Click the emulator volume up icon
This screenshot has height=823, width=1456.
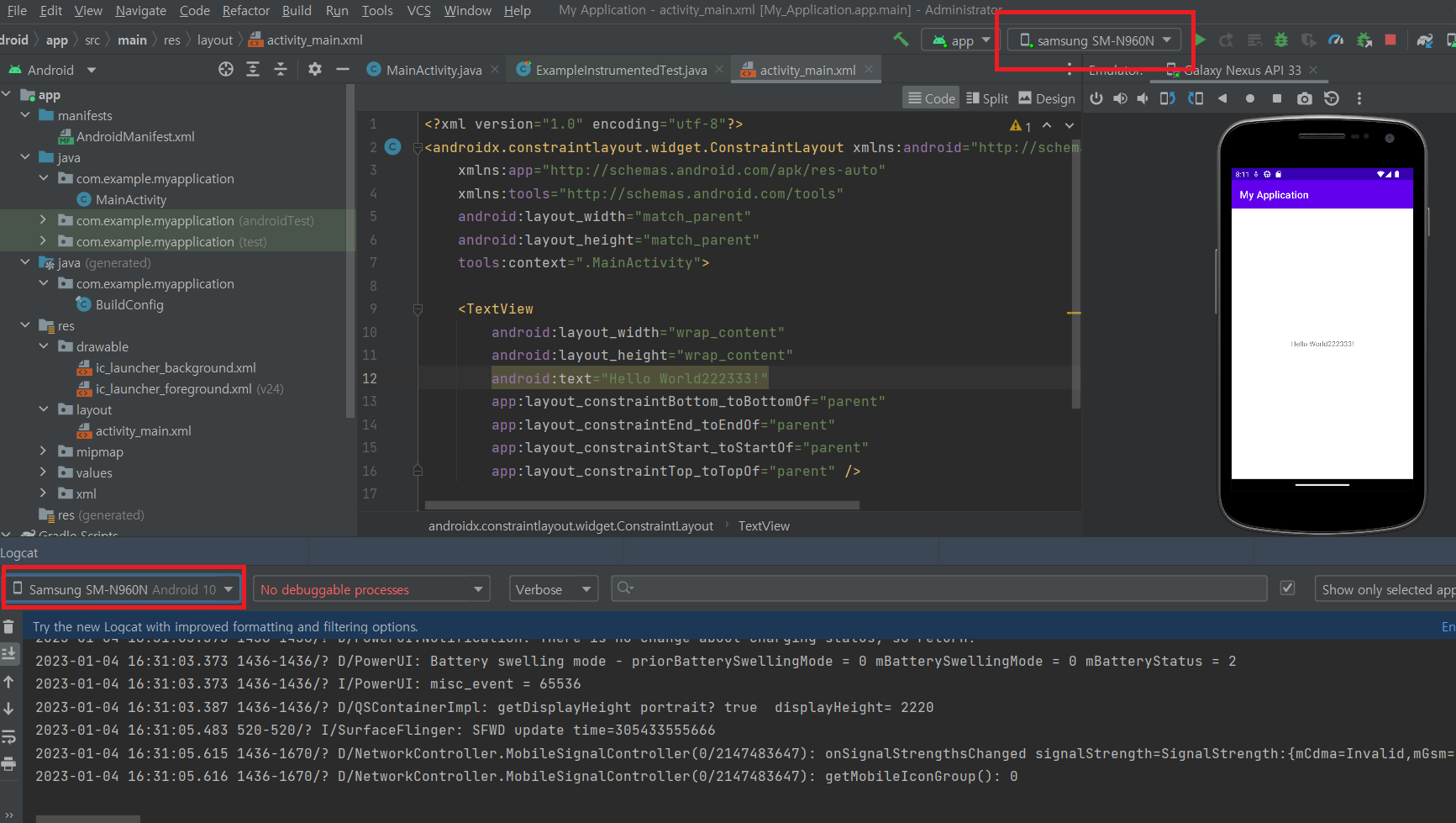1120,98
